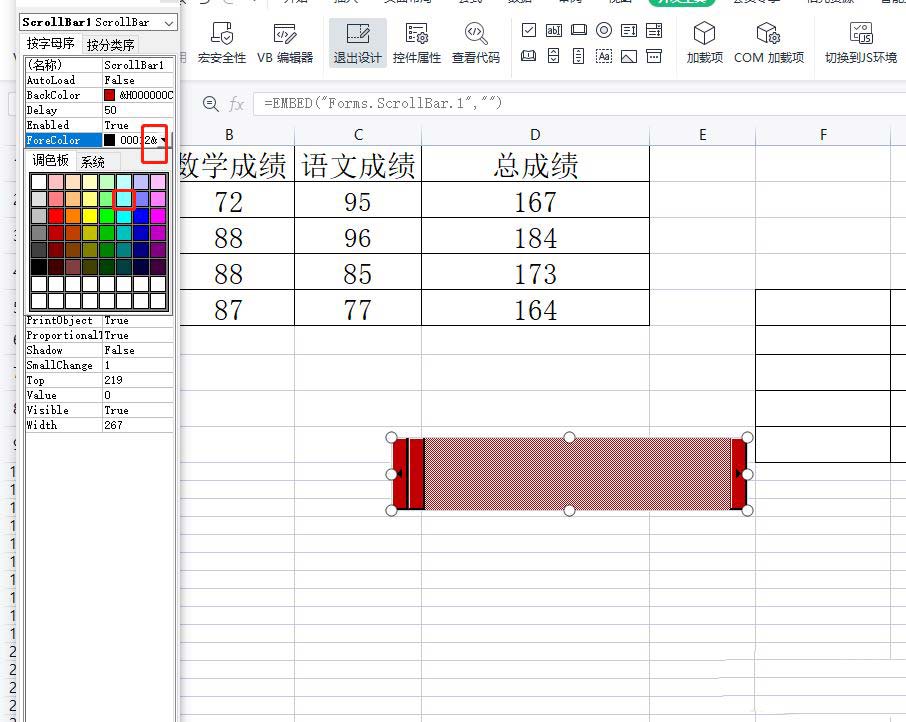Click the 总成绩 header cell
The width and height of the screenshot is (906, 722).
536,165
